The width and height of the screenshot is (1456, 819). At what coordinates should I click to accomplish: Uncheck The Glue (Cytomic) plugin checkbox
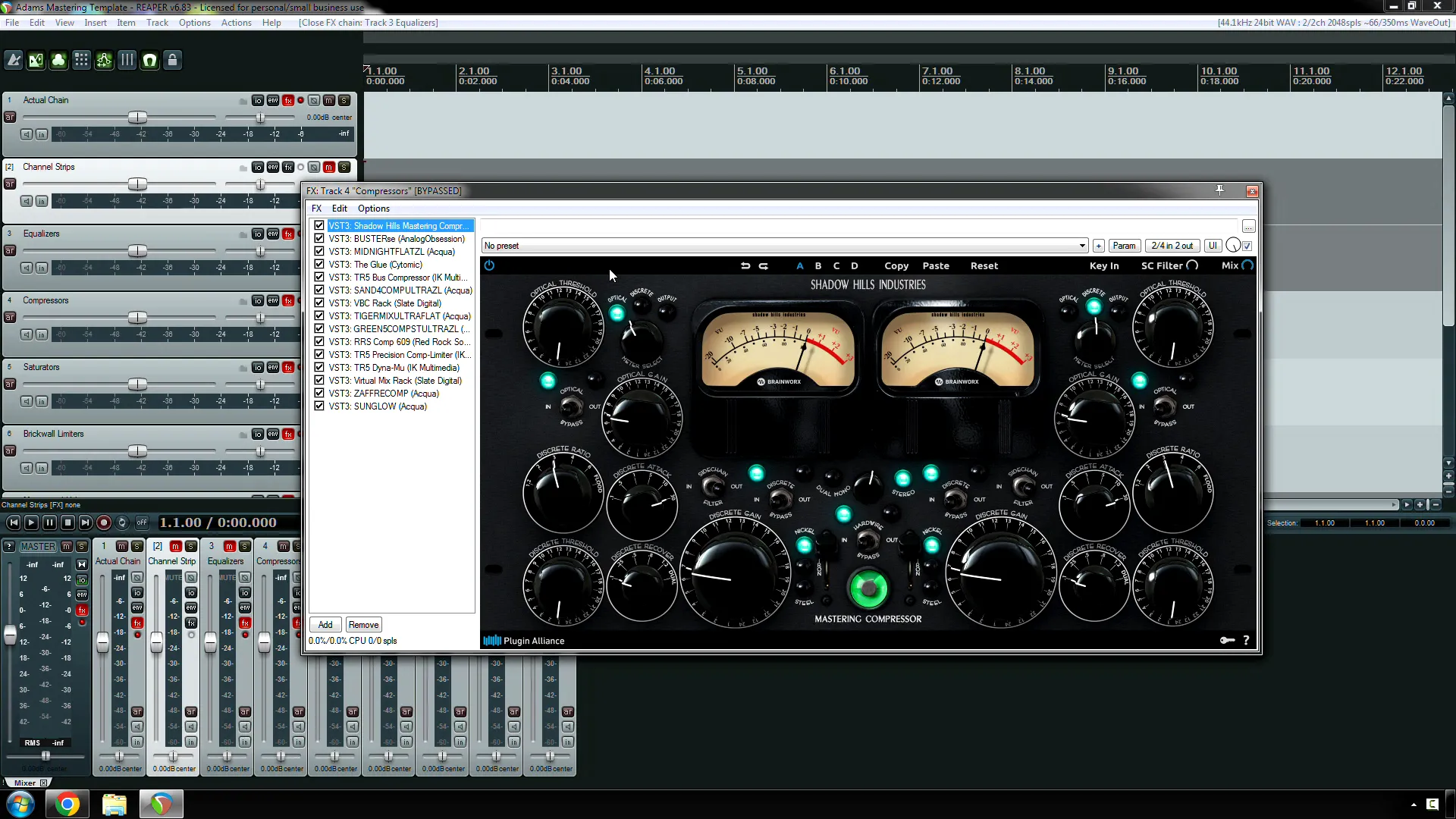click(x=319, y=264)
